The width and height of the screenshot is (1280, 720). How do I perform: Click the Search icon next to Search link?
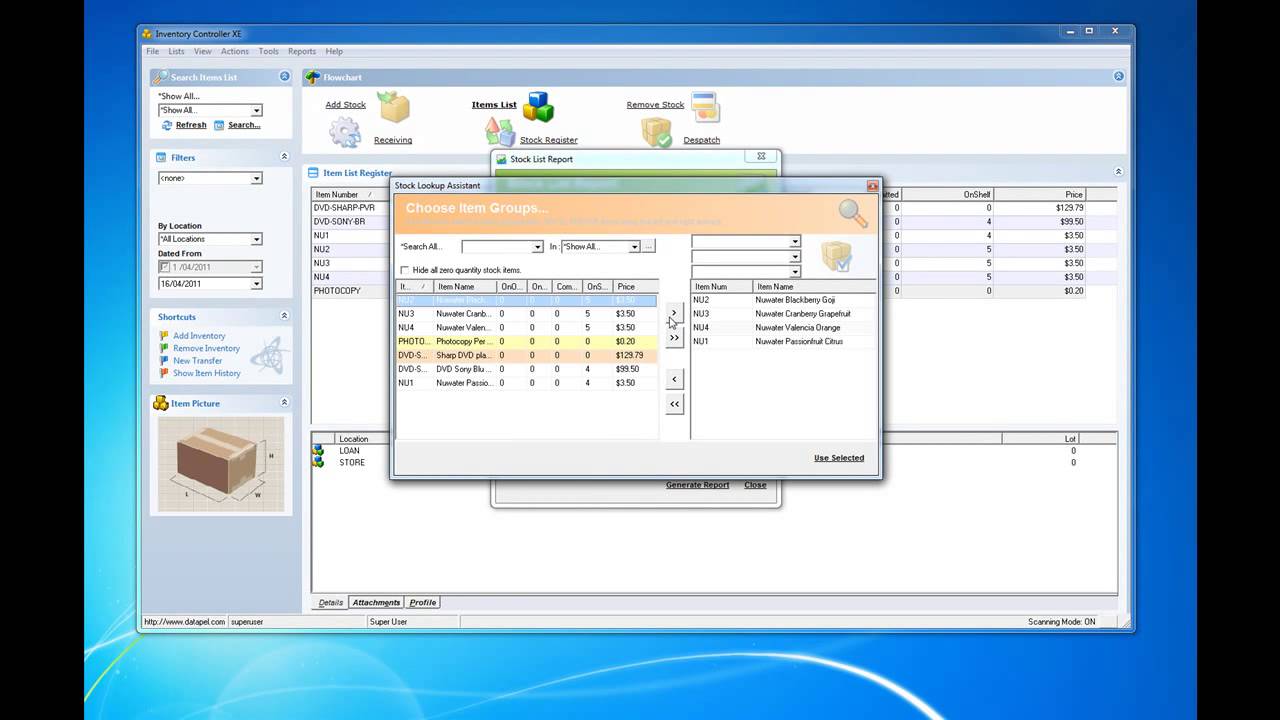tap(219, 125)
